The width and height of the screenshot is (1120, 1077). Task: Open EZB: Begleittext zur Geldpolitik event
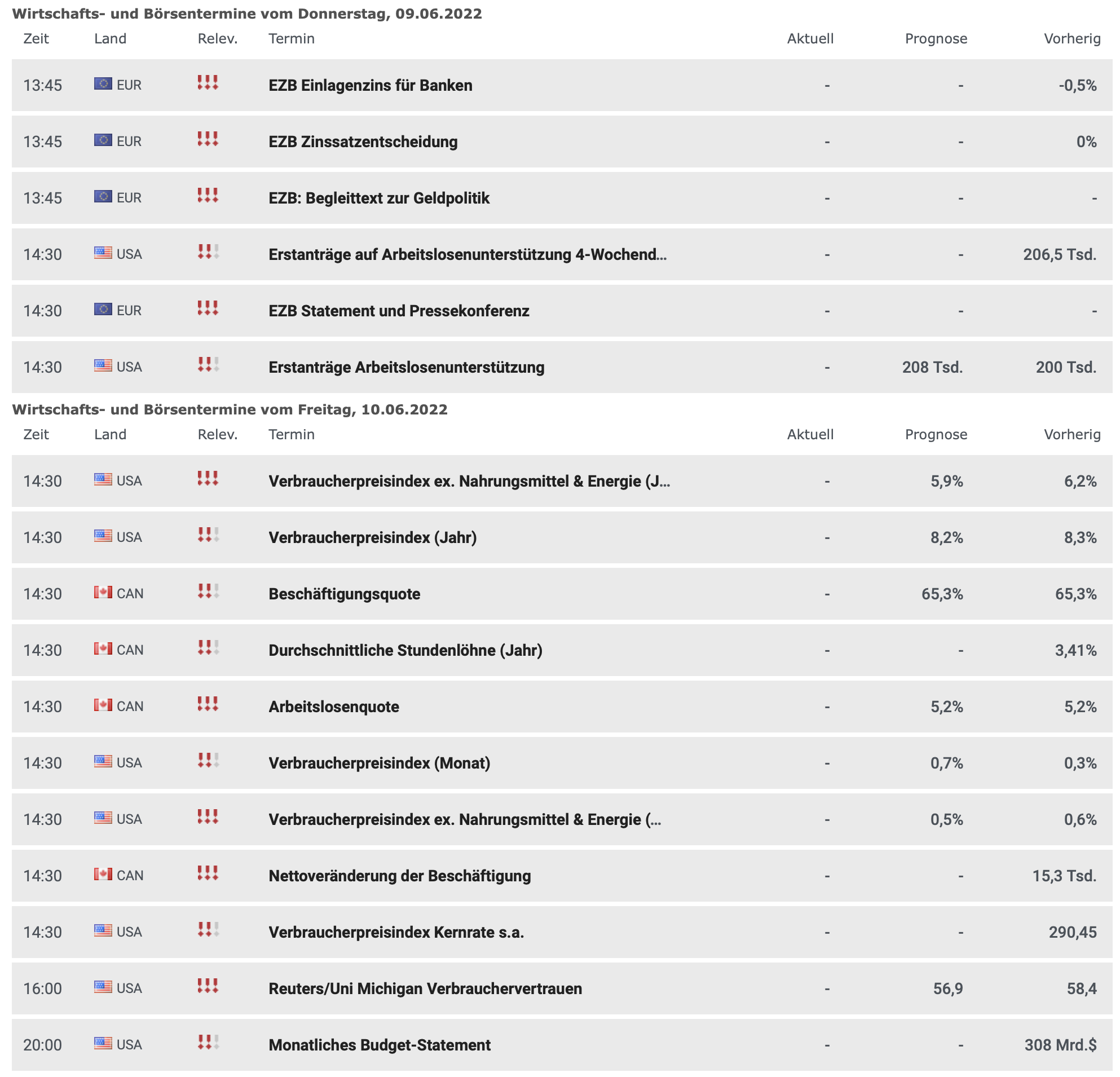coord(379,198)
